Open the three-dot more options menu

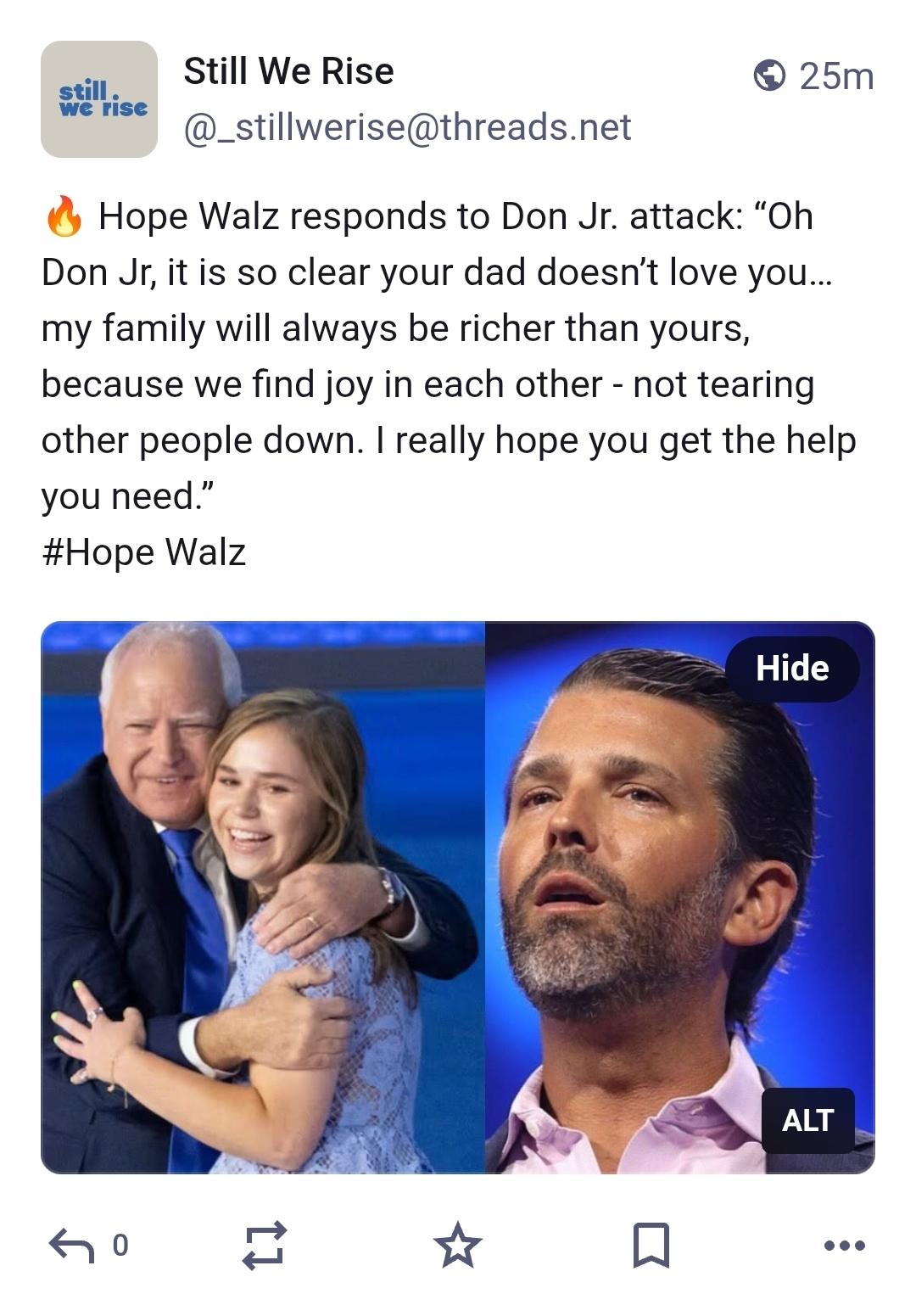[845, 1246]
